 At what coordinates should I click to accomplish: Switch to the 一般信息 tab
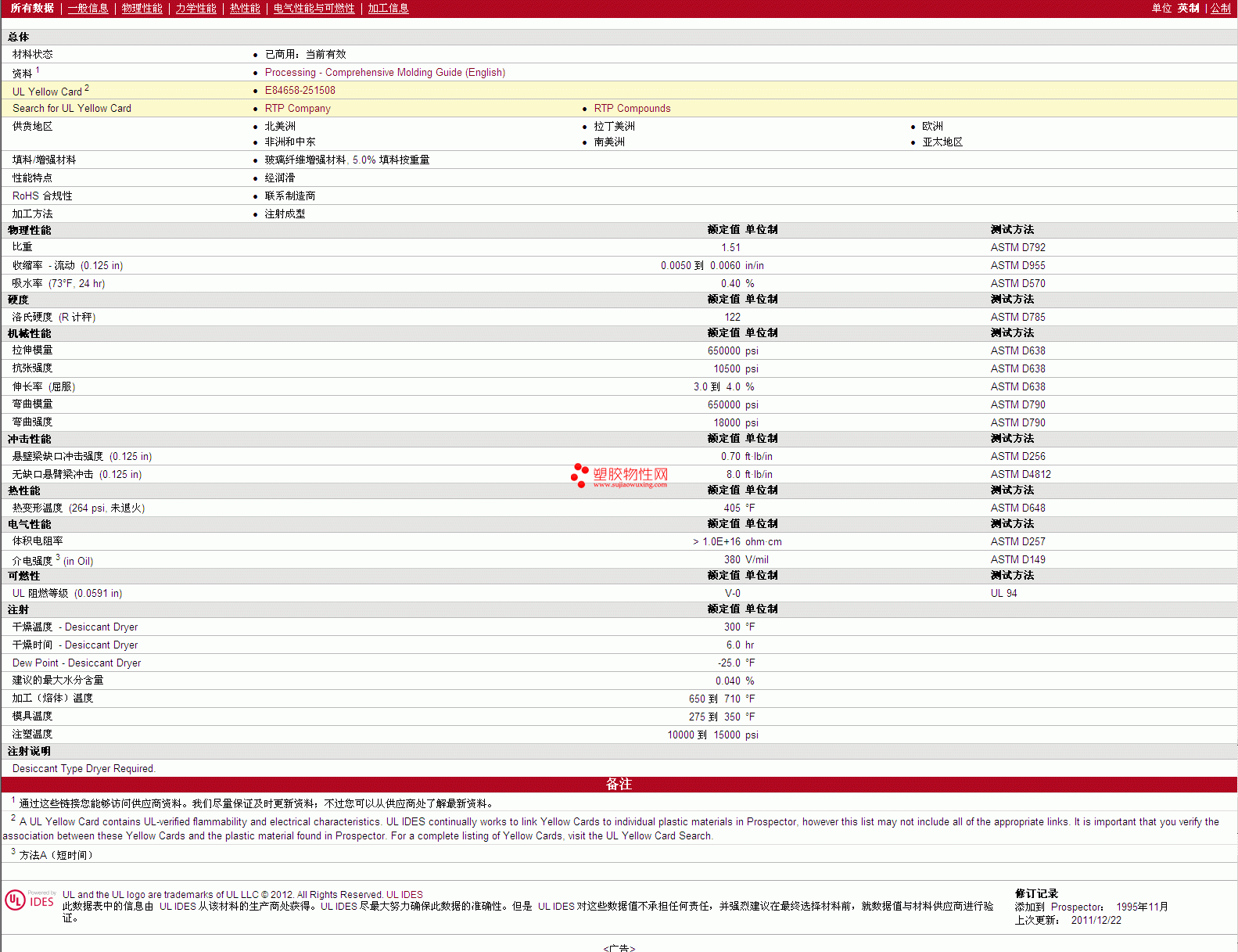pos(88,8)
